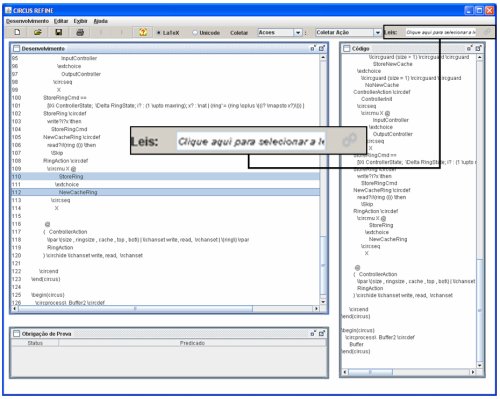500x399 pixels.
Task: Open the Editar menu
Action: (61, 21)
